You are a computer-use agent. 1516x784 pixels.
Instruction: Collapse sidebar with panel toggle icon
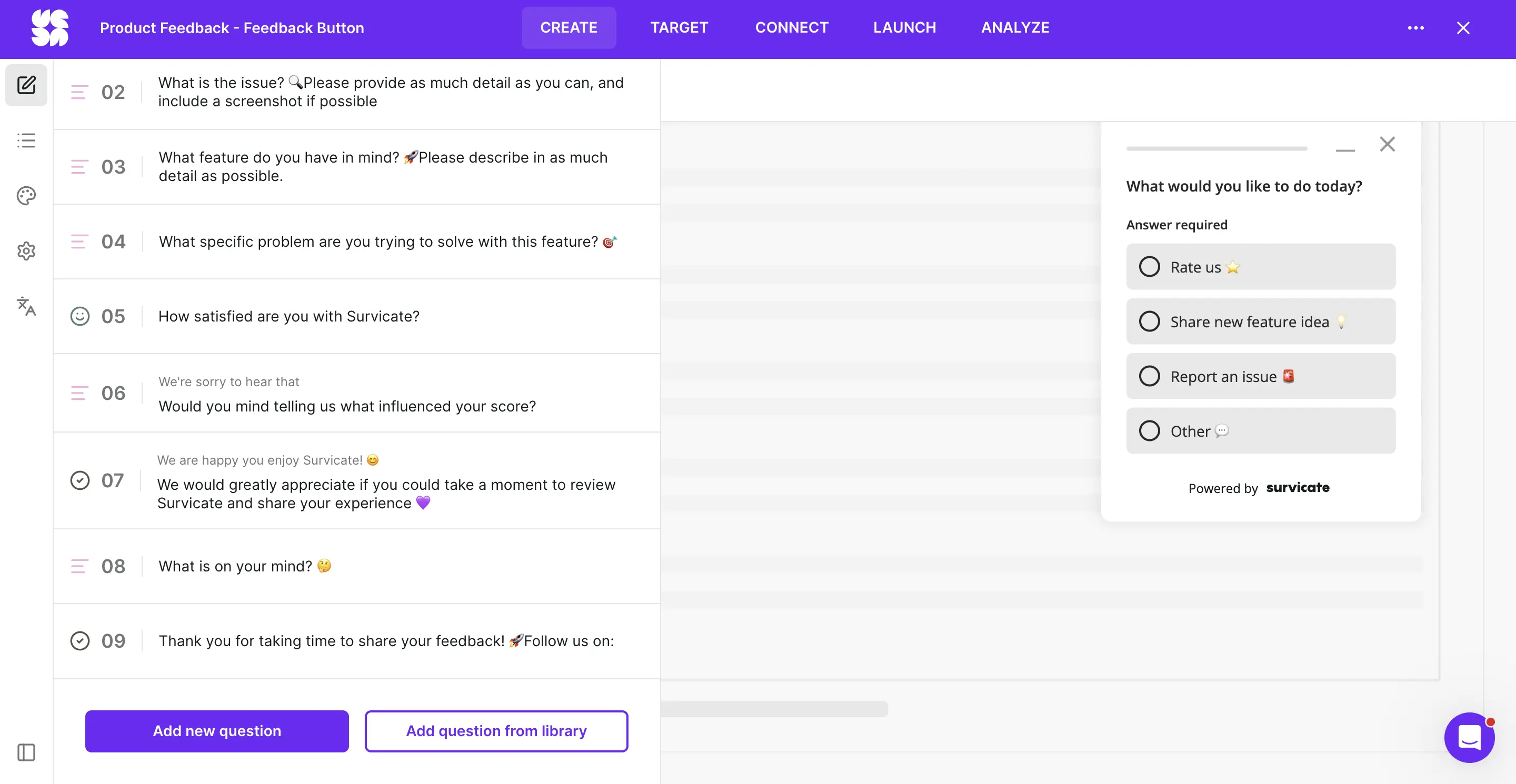tap(26, 752)
